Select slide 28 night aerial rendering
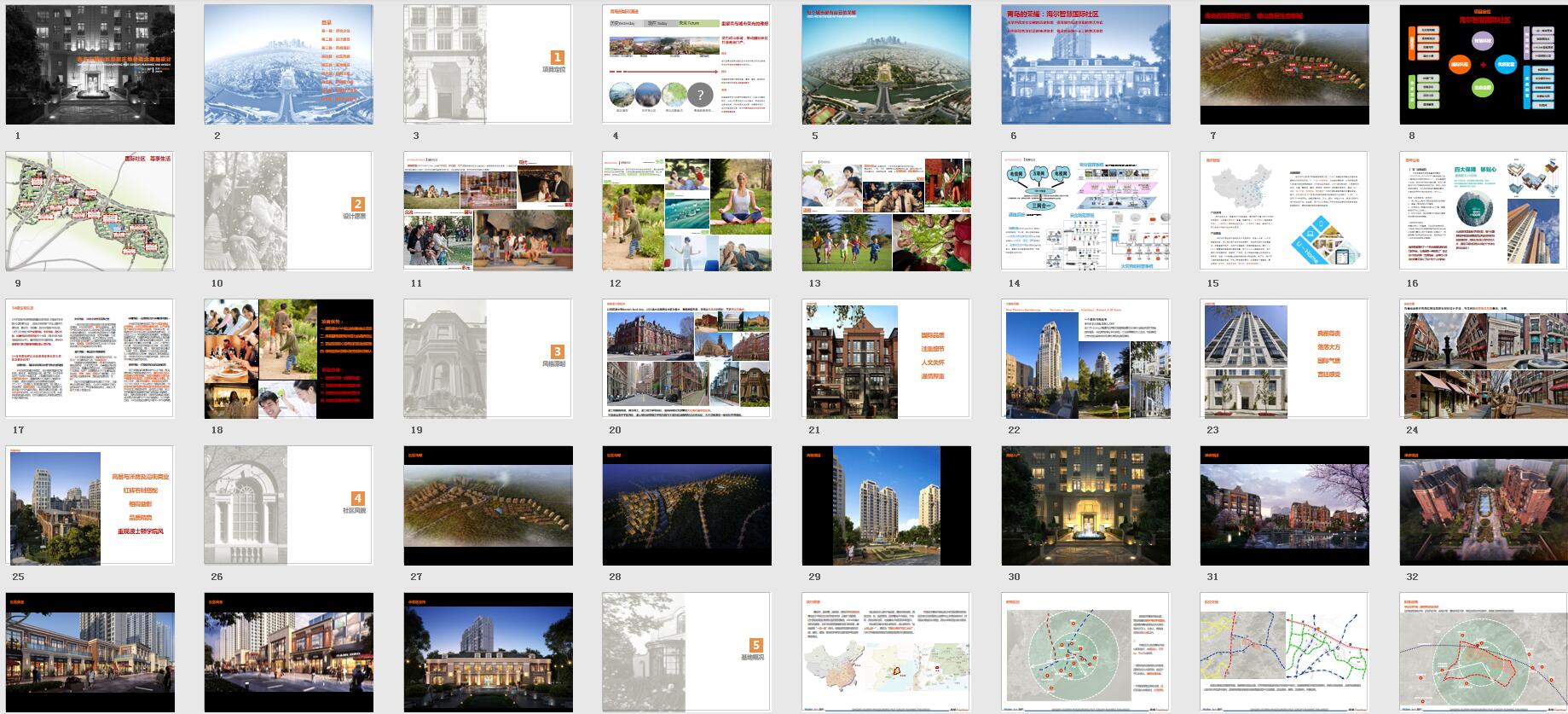1568x714 pixels. tap(686, 505)
